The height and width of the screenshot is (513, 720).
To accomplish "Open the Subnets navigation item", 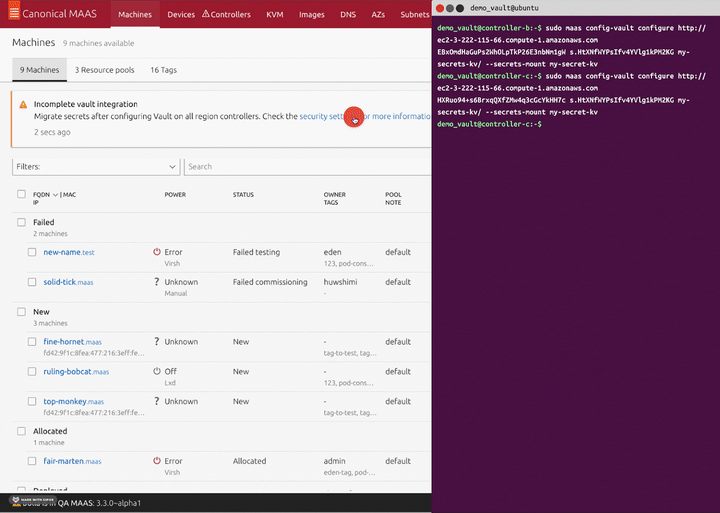I will tap(415, 14).
